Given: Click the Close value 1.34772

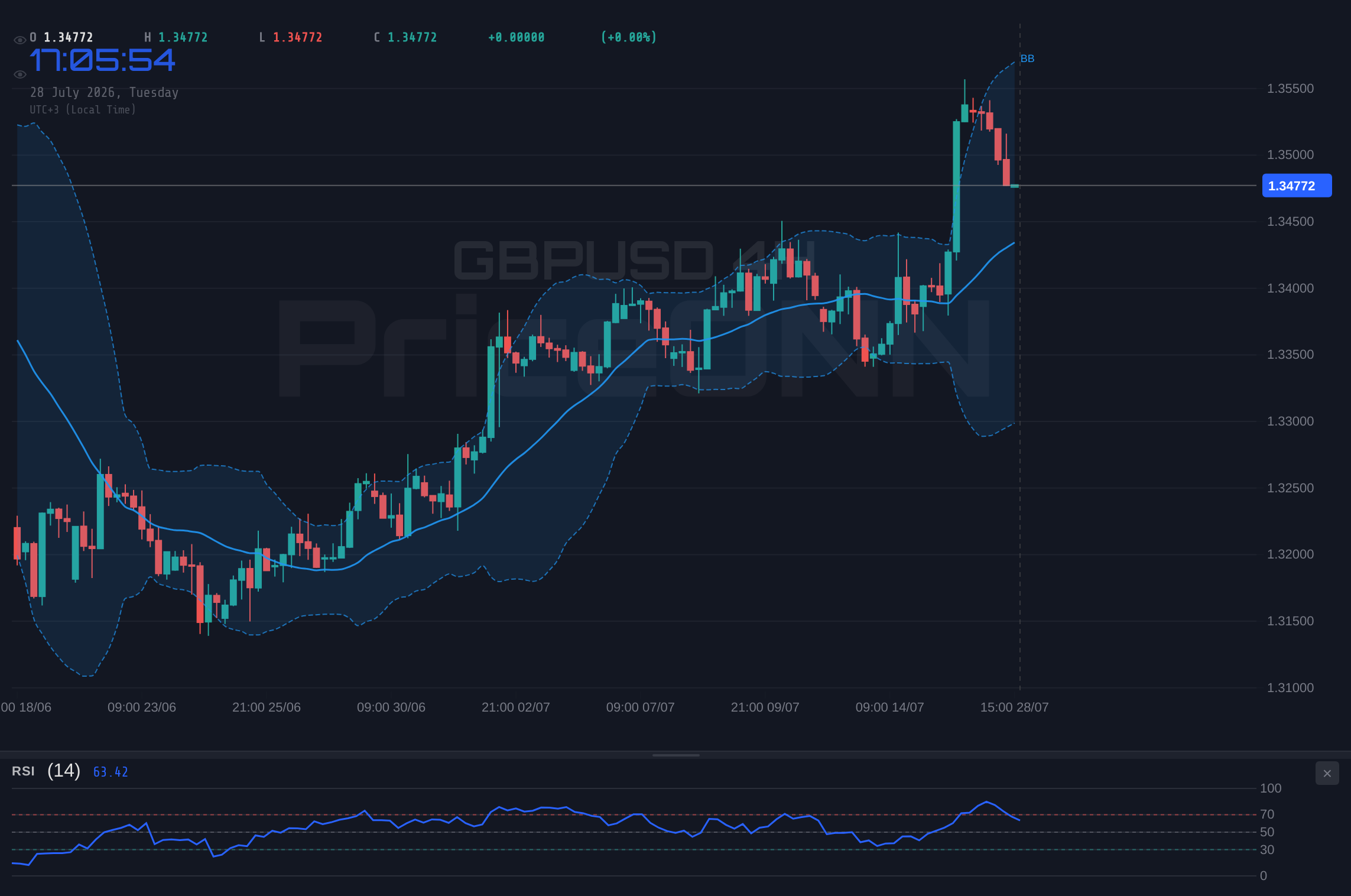Looking at the screenshot, I should pyautogui.click(x=413, y=37).
